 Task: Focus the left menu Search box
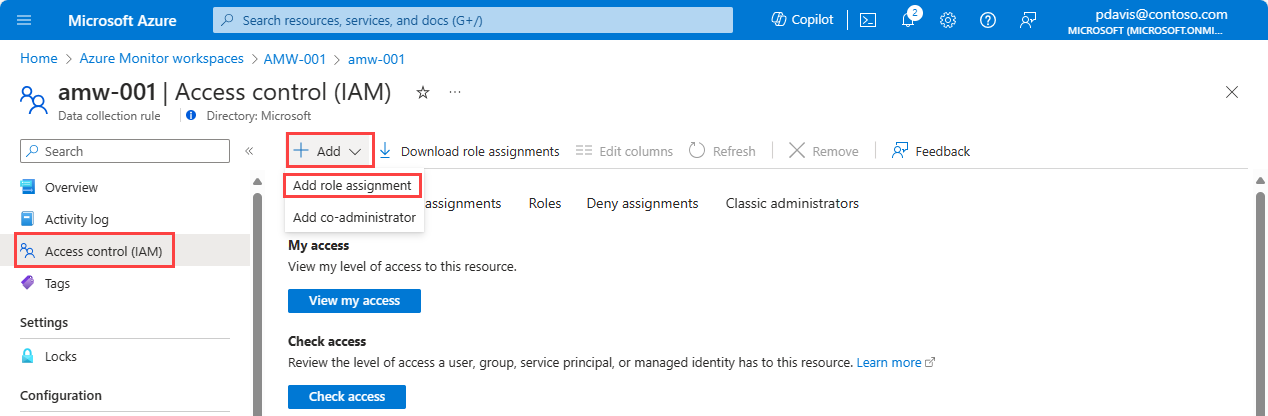tap(125, 151)
